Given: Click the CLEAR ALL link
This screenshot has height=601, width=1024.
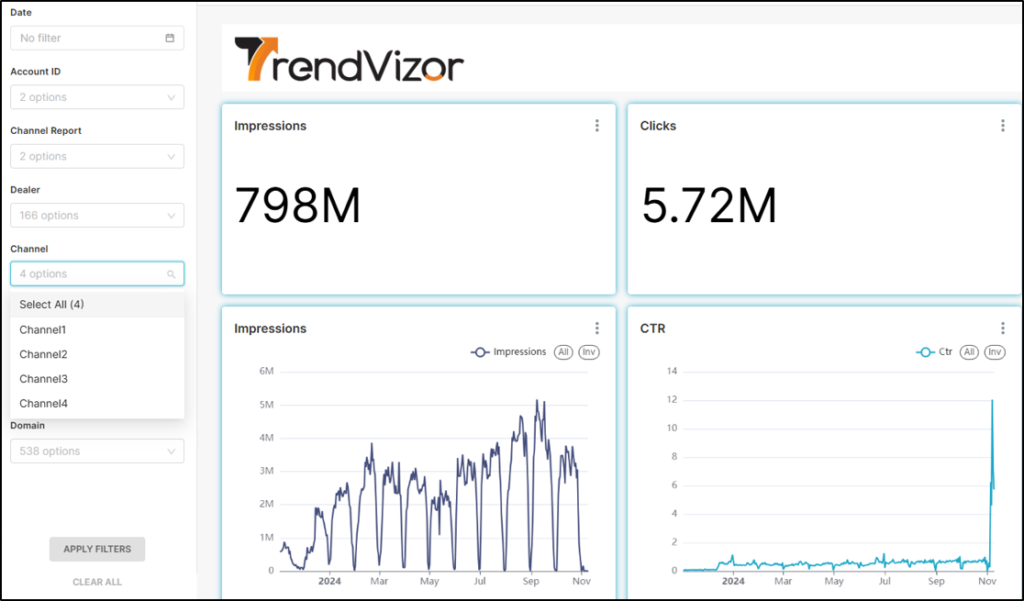Looking at the screenshot, I should pyautogui.click(x=97, y=581).
